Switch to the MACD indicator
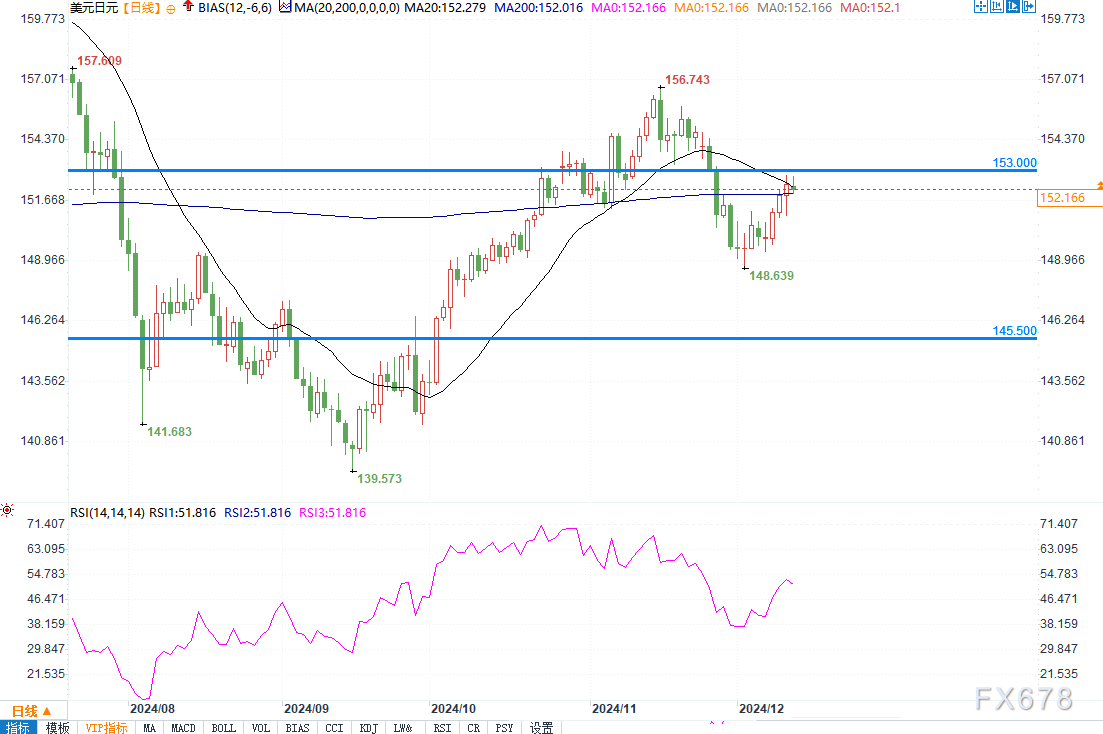The height and width of the screenshot is (734, 1103). click(183, 727)
